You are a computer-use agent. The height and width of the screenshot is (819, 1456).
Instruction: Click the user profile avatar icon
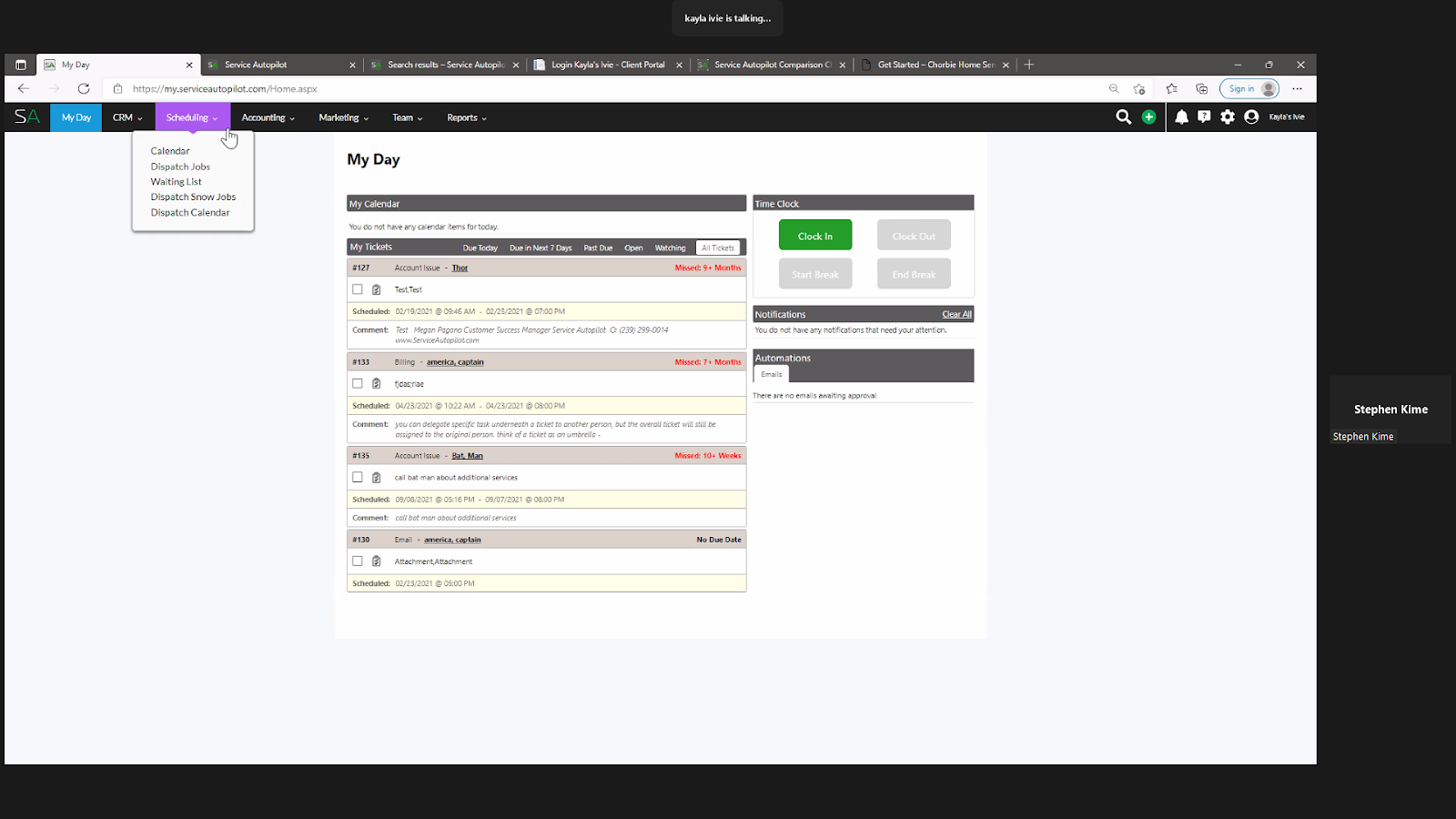pyautogui.click(x=1251, y=116)
